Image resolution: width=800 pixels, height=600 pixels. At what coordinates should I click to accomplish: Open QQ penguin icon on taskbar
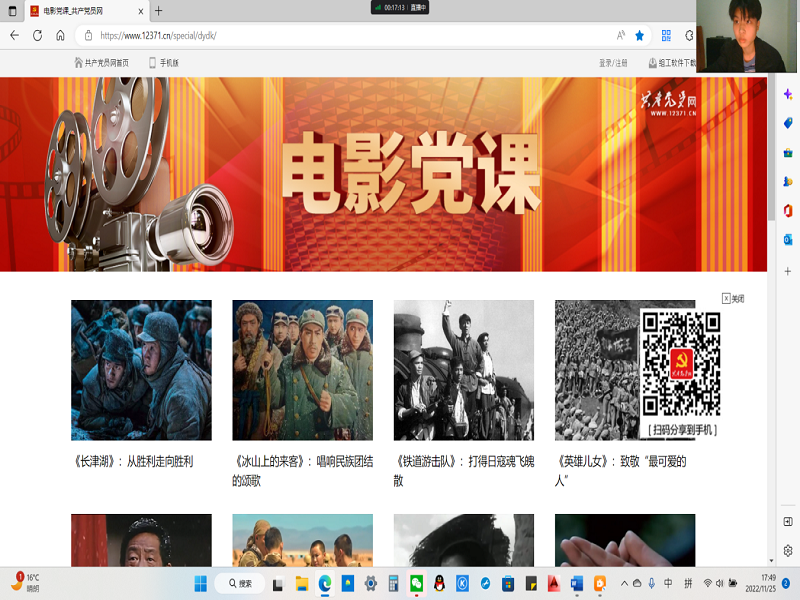coord(439,583)
